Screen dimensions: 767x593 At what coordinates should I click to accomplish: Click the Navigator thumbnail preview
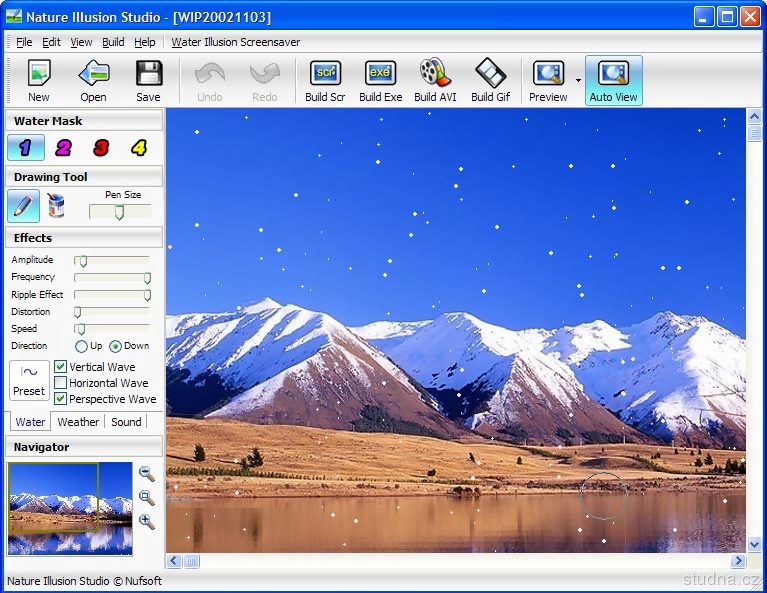[x=70, y=508]
